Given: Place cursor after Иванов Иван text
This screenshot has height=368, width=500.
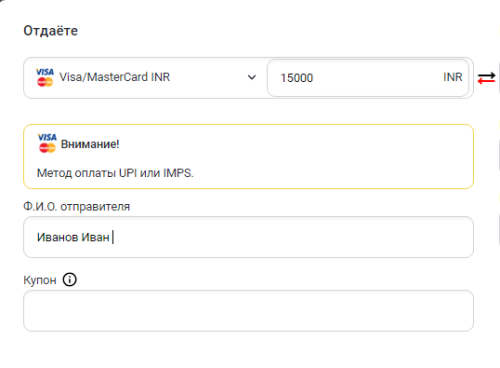Looking at the screenshot, I should pyautogui.click(x=112, y=237).
